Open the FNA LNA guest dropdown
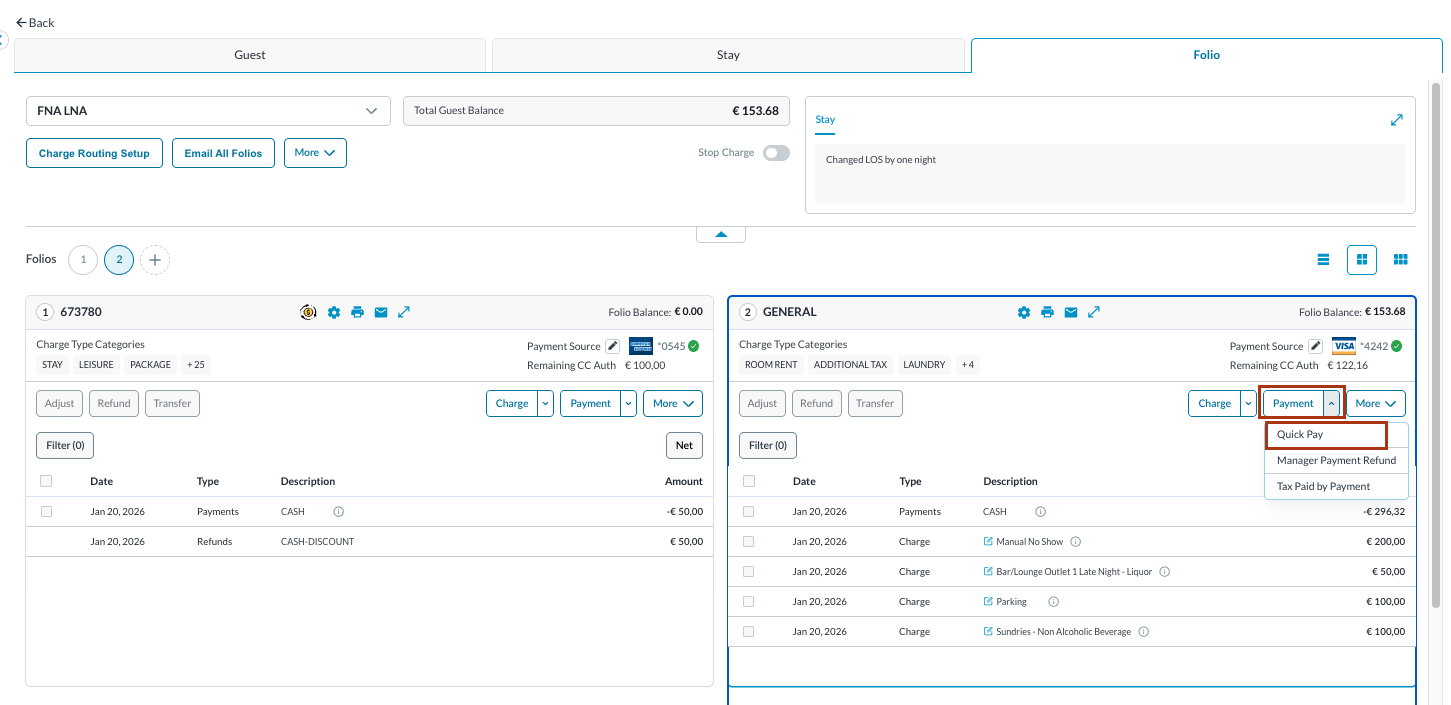This screenshot has height=705, width=1451. 208,111
